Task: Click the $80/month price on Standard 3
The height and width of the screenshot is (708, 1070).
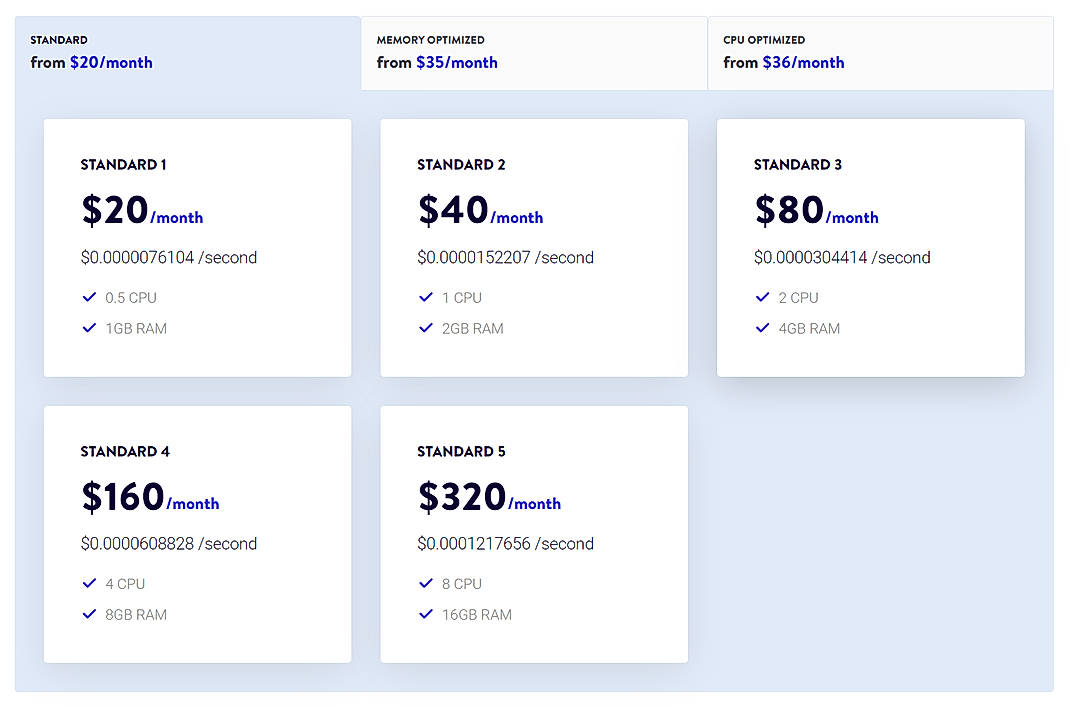Action: point(817,211)
